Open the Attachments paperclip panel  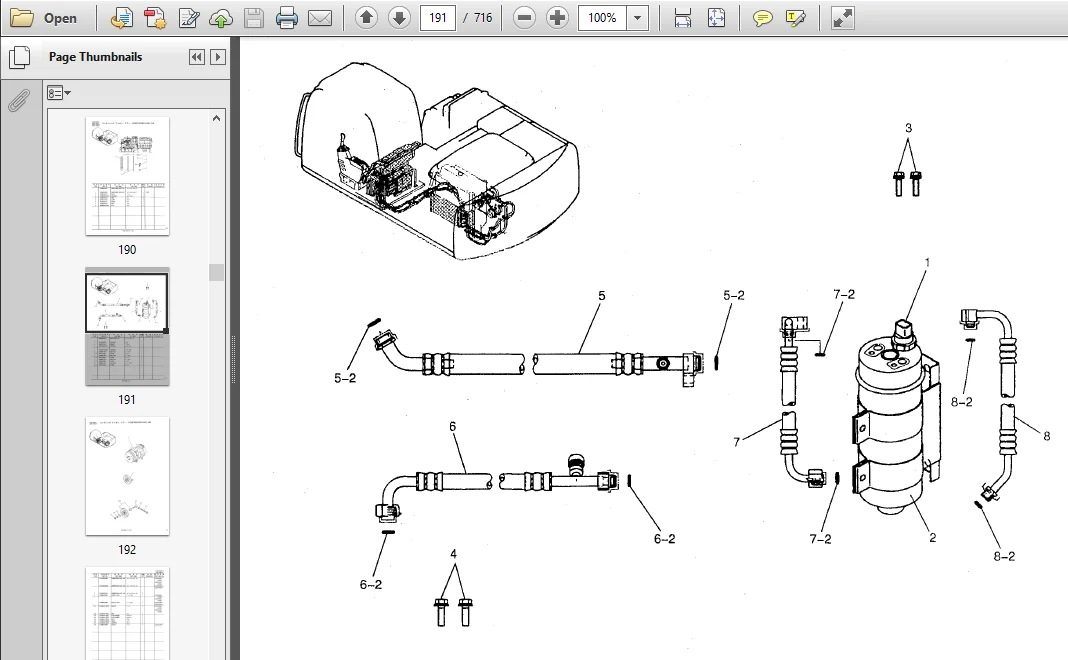tap(18, 101)
